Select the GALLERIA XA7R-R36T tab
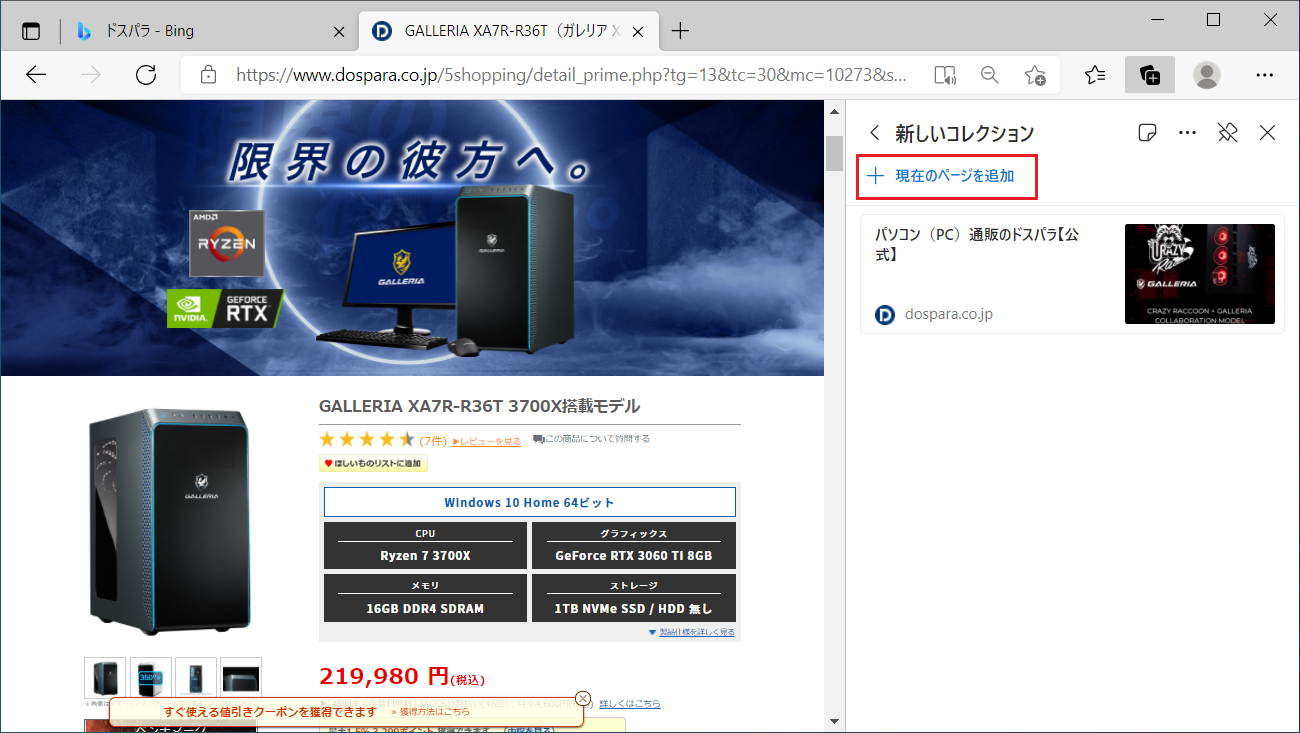The image size is (1300, 733). pos(507,31)
